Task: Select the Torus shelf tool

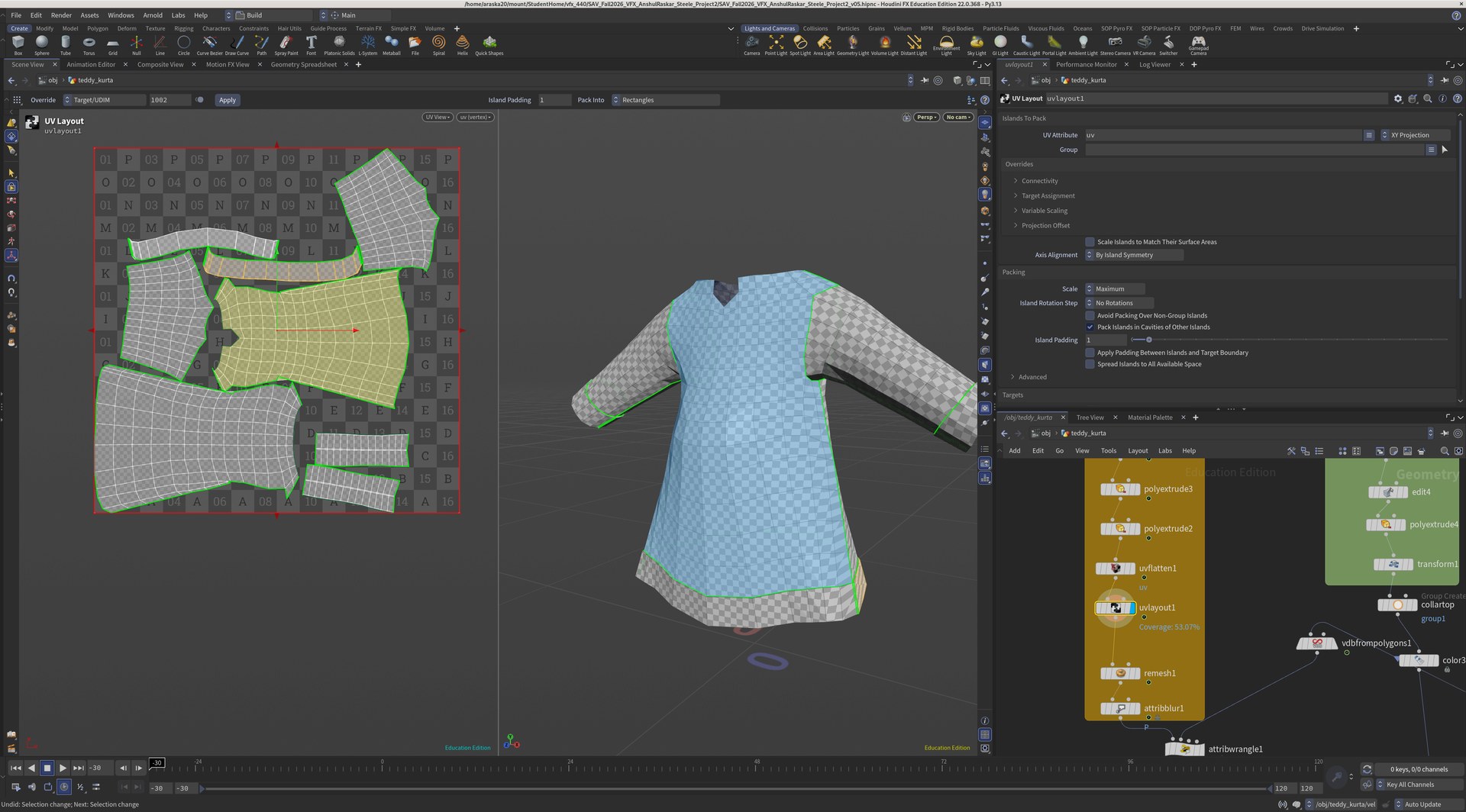Action: 89,45
